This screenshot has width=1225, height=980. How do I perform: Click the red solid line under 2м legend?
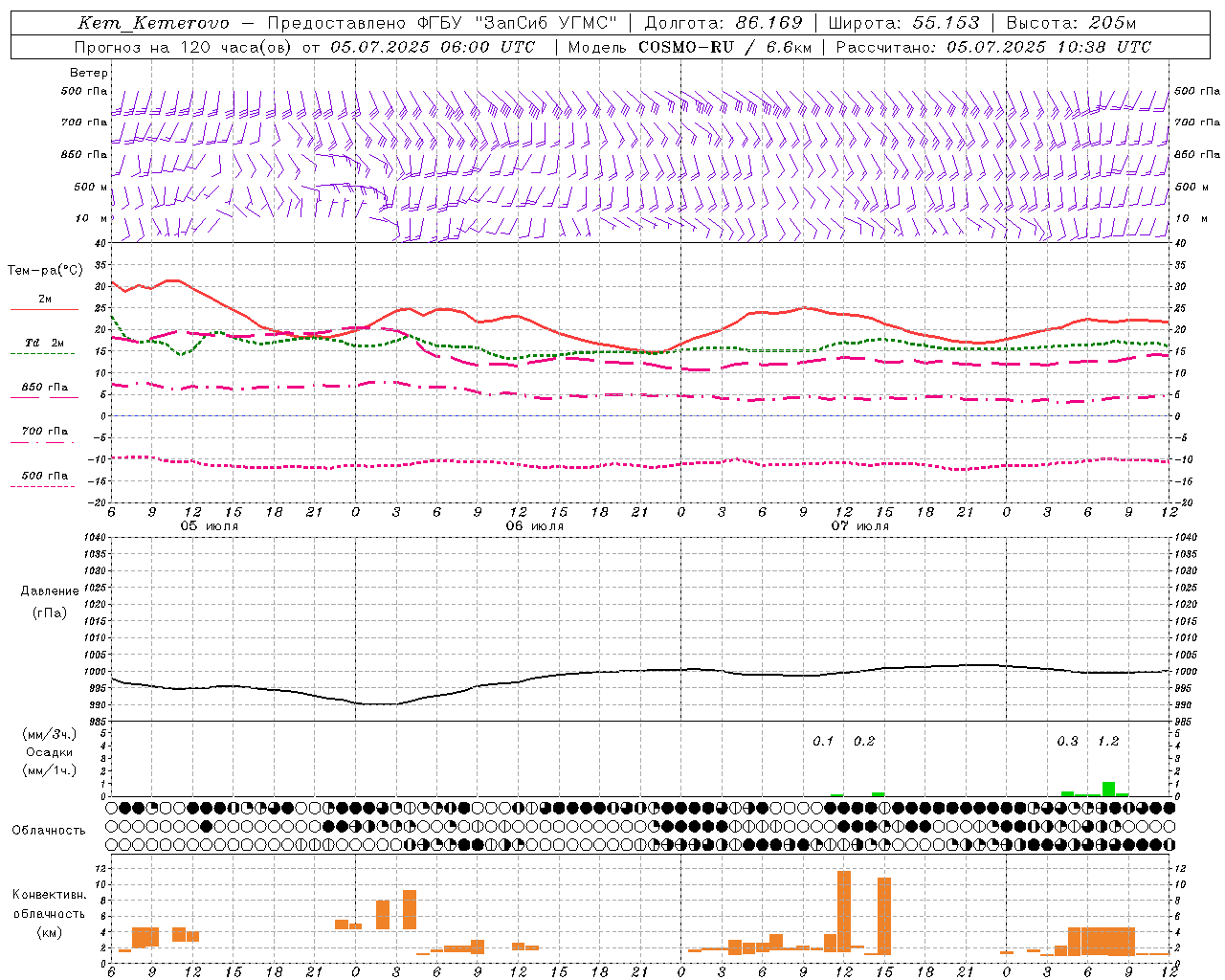(x=45, y=309)
